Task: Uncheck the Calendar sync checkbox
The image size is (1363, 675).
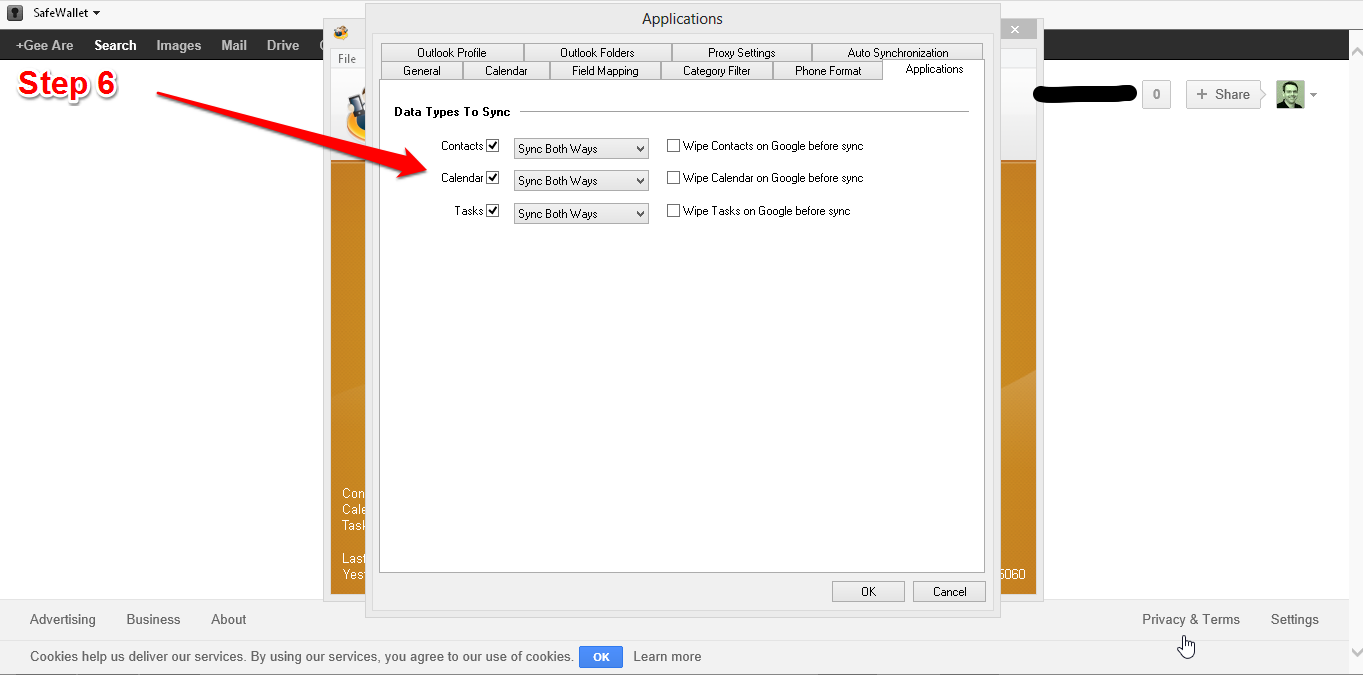Action: [x=492, y=178]
